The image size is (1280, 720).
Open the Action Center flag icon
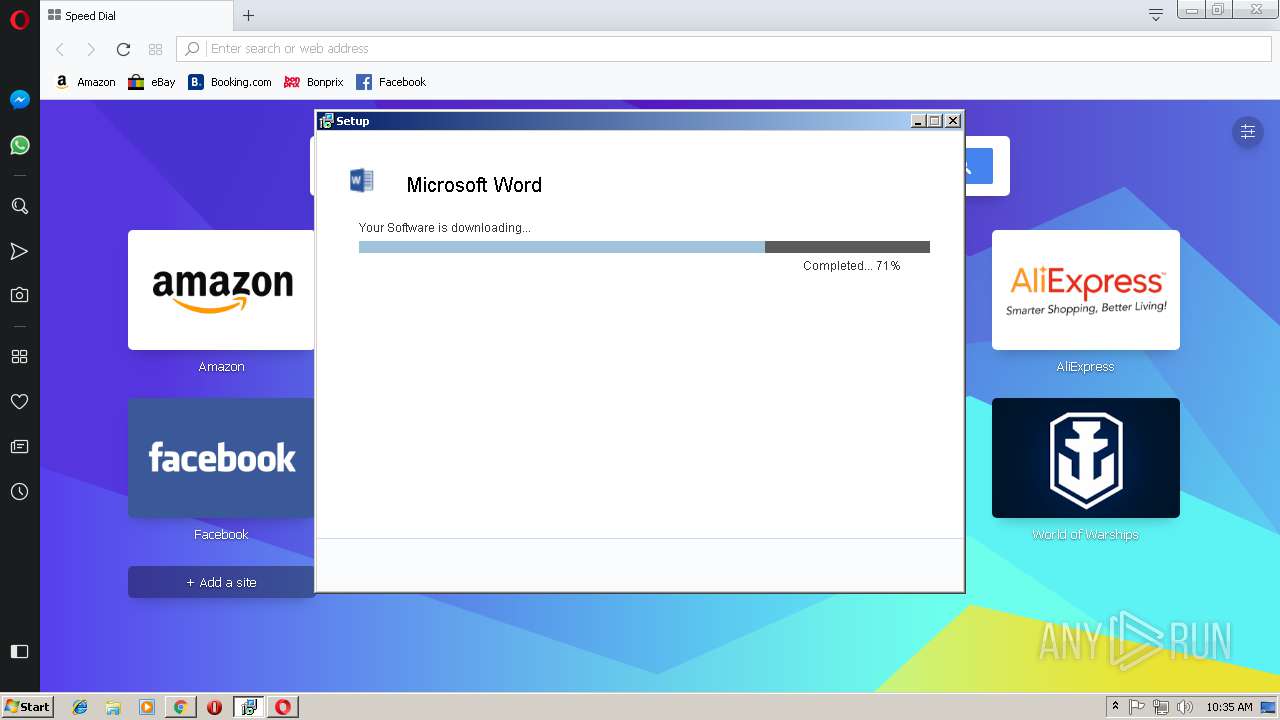1137,707
